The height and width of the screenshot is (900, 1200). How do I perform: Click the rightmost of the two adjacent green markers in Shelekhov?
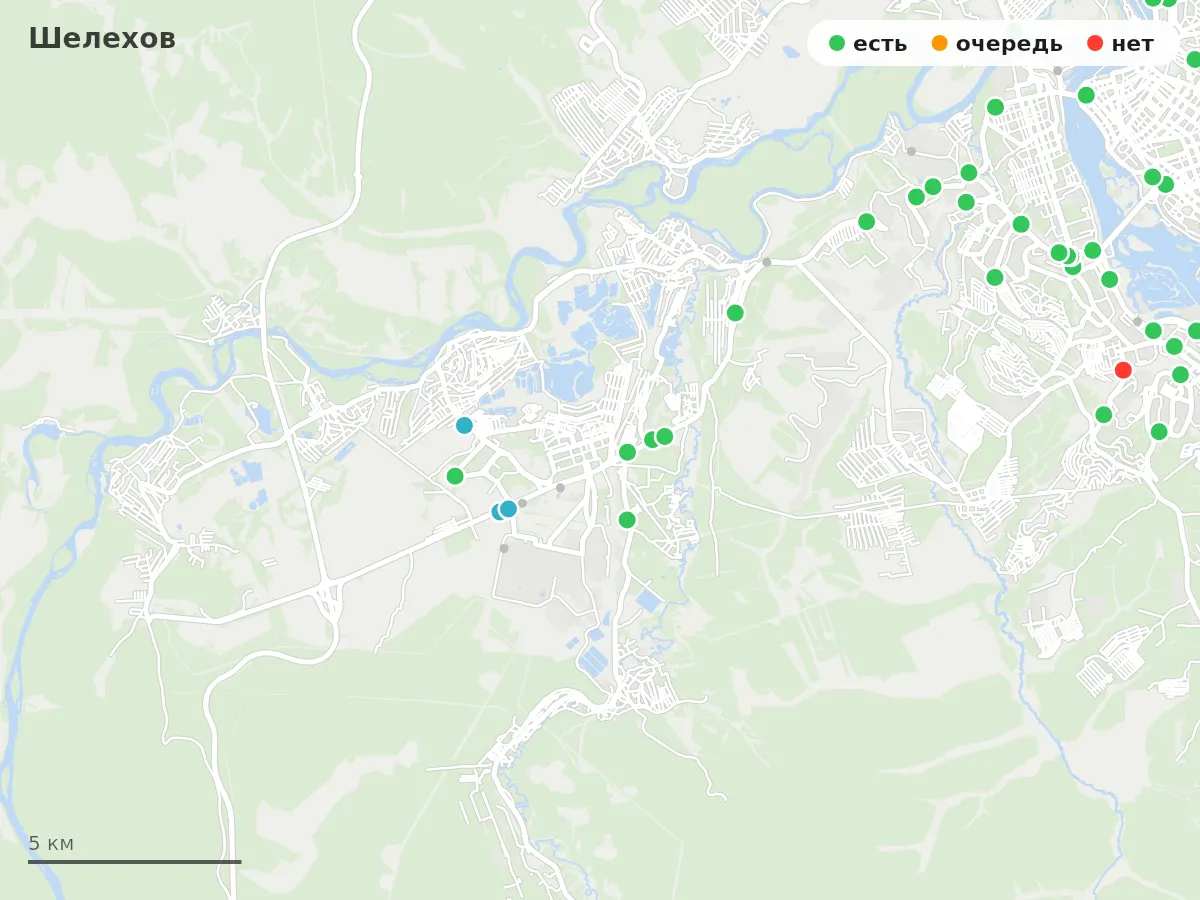(664, 436)
